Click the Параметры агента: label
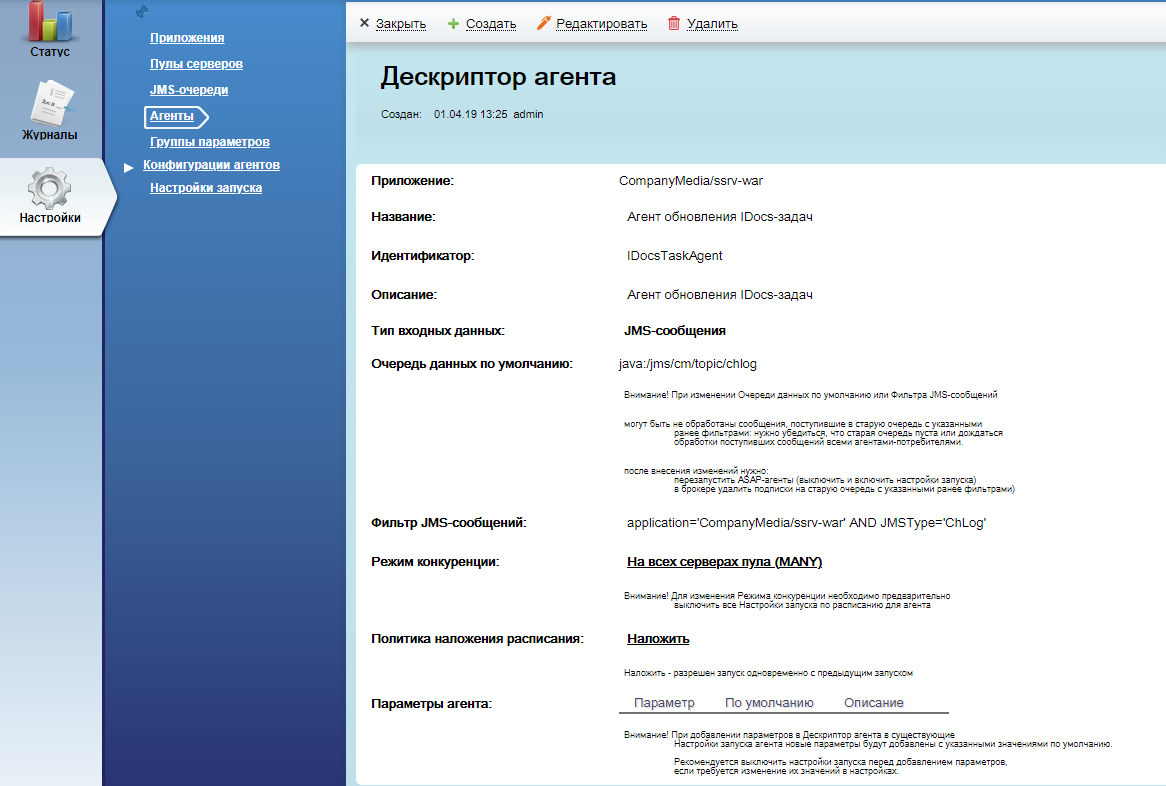Image resolution: width=1166 pixels, height=786 pixels. pyautogui.click(x=431, y=703)
